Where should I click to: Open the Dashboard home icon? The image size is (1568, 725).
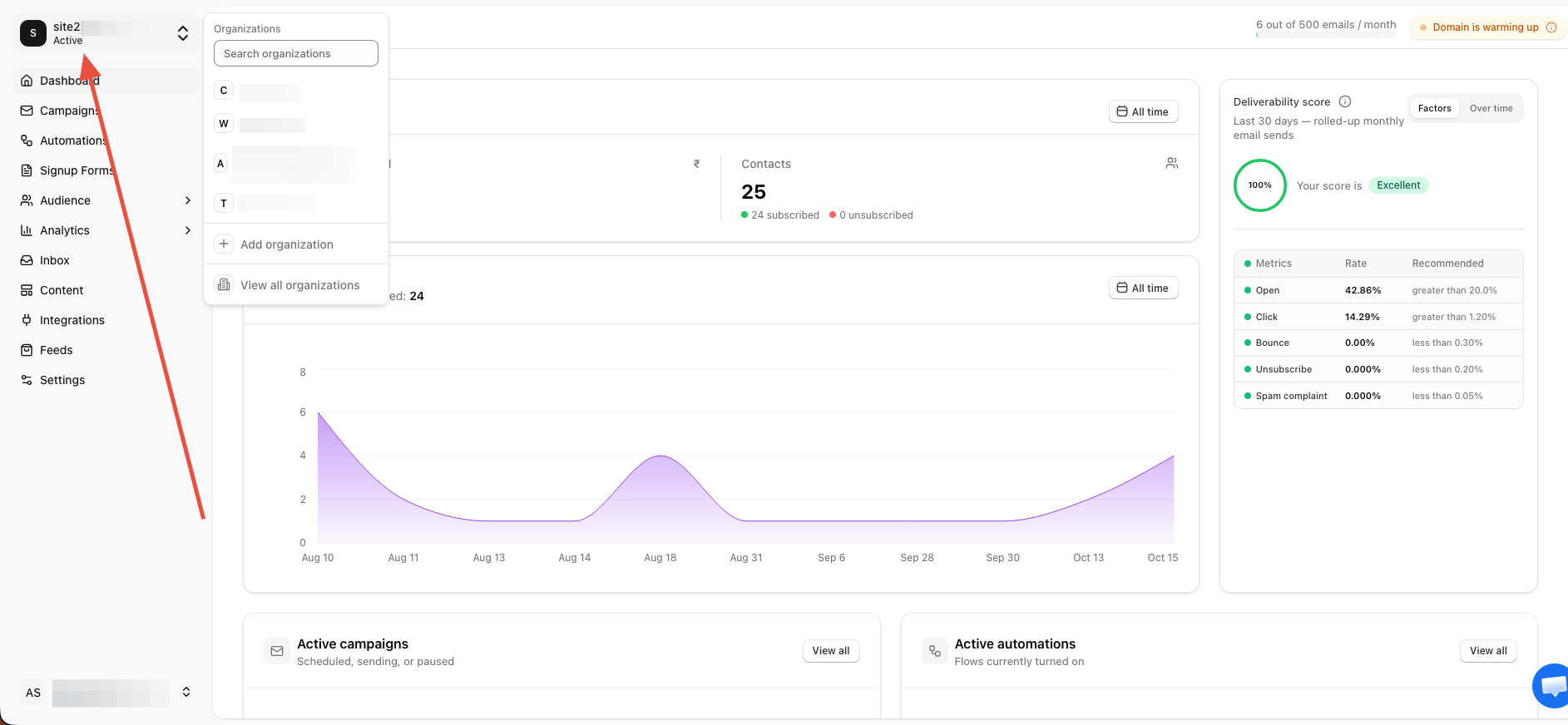tap(27, 81)
